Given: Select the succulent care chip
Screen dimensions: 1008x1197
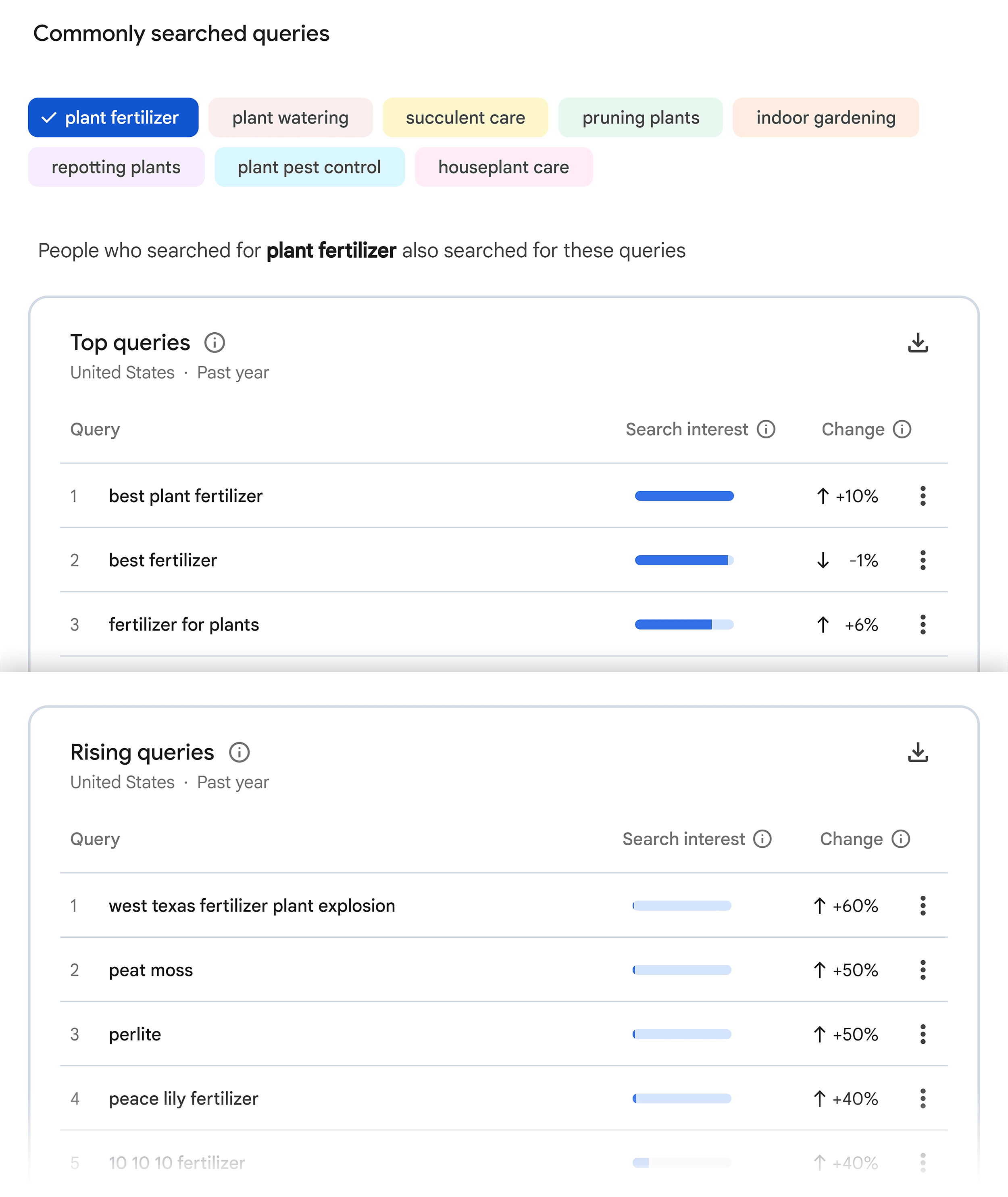Looking at the screenshot, I should pos(465,117).
